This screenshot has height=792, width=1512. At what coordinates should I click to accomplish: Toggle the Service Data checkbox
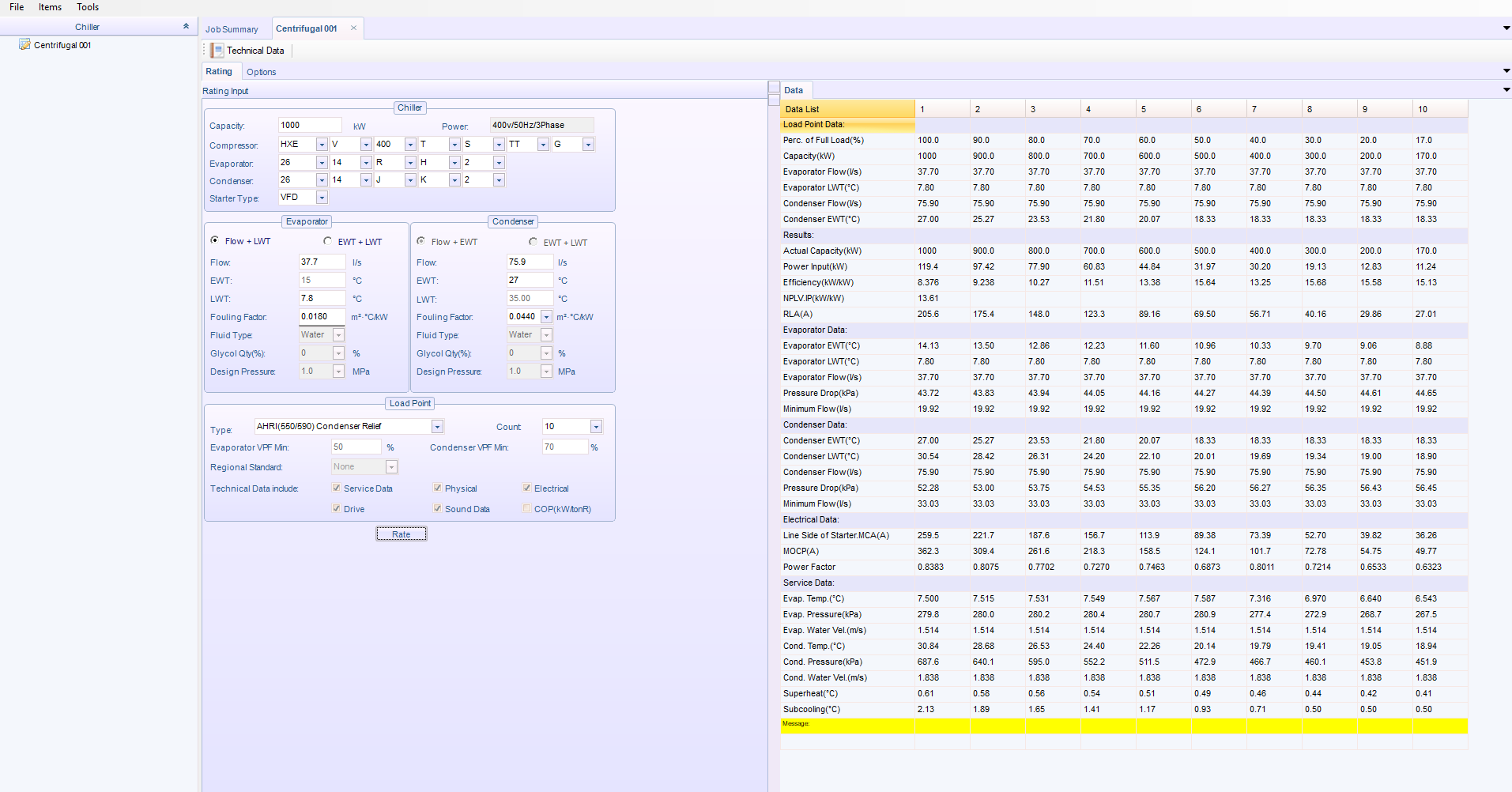click(337, 488)
